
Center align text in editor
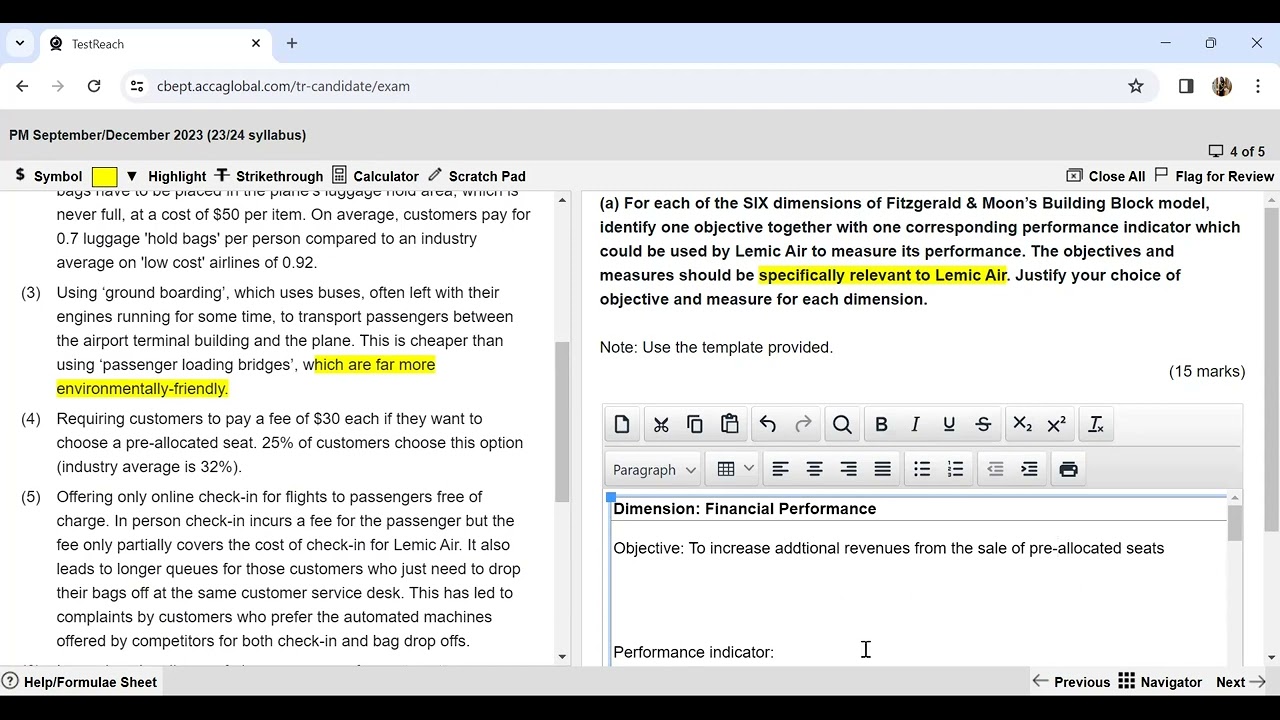(x=814, y=469)
